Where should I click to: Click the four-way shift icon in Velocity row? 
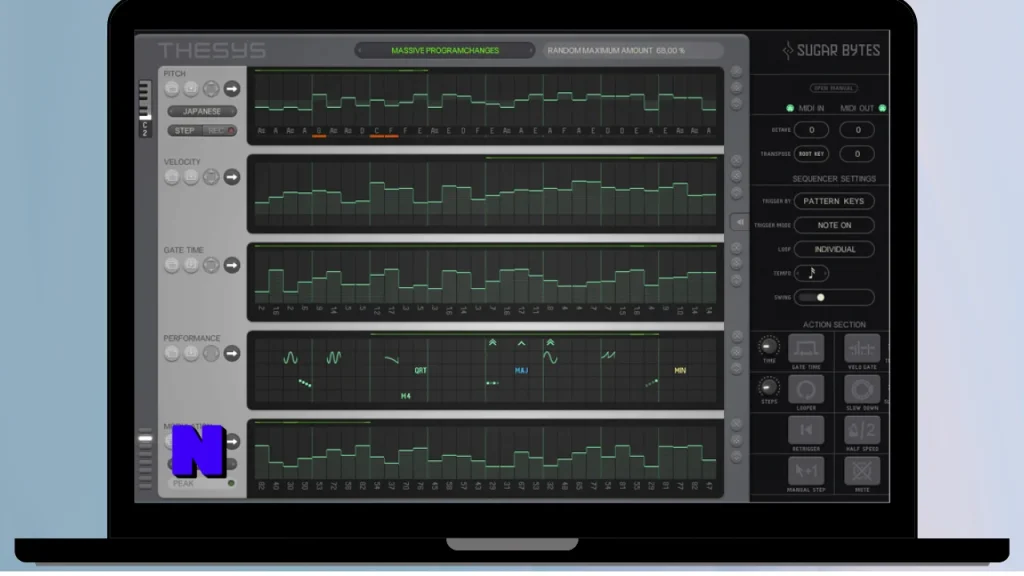coord(211,177)
